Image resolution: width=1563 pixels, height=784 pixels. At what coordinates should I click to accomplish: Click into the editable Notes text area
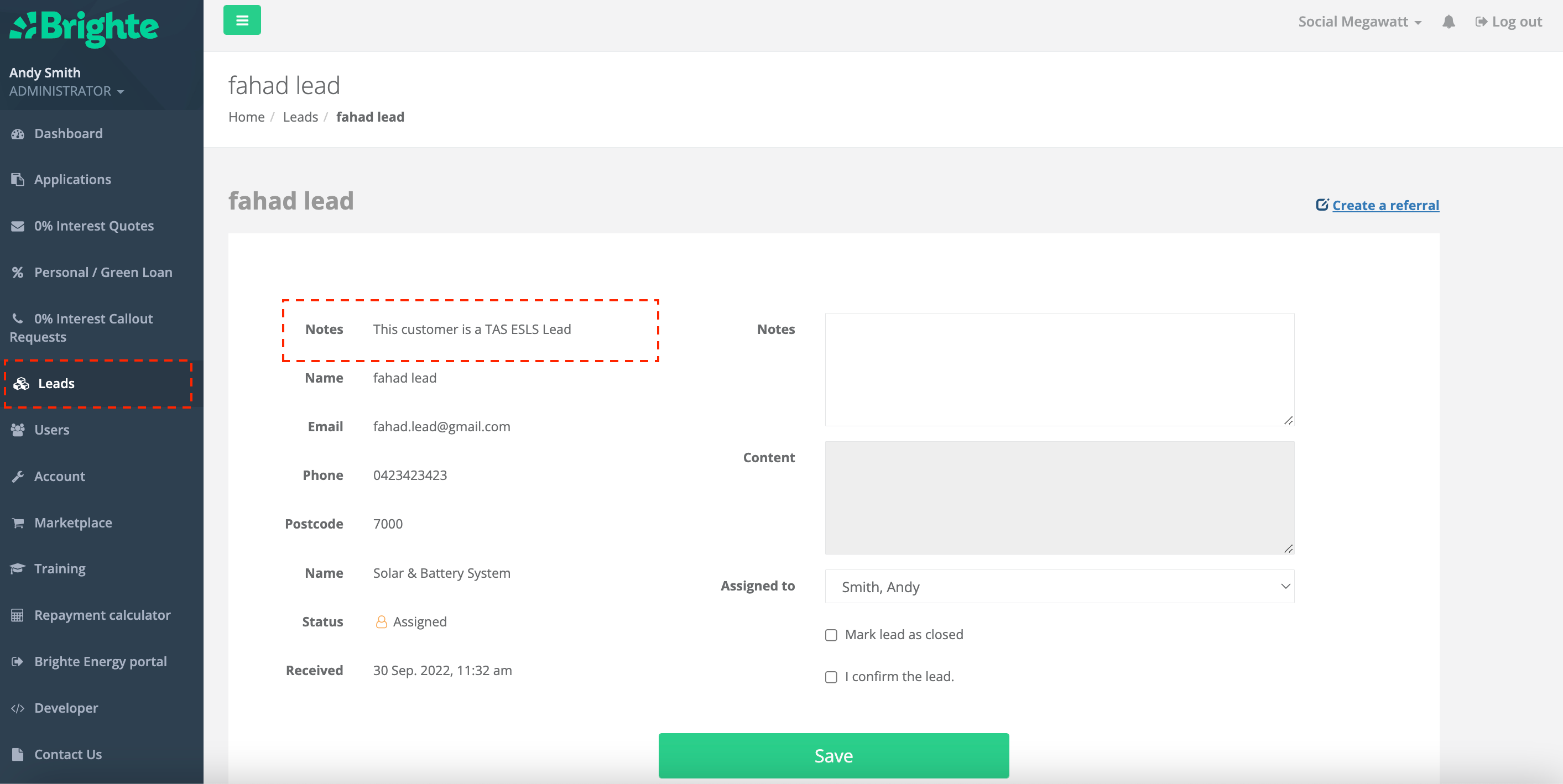click(1059, 369)
